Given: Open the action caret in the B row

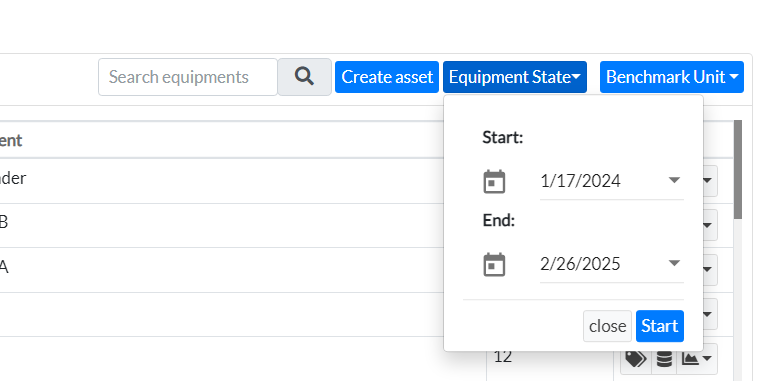Looking at the screenshot, I should (x=708, y=226).
